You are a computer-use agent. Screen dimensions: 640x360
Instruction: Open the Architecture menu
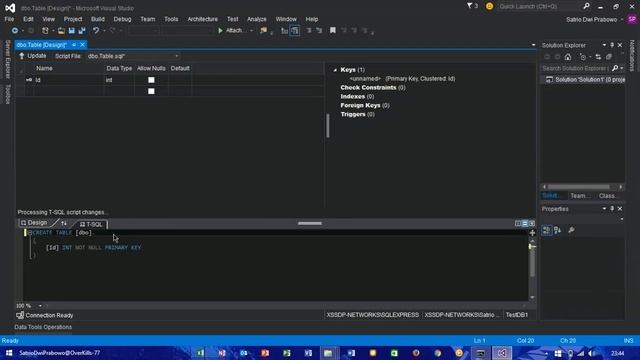202,19
